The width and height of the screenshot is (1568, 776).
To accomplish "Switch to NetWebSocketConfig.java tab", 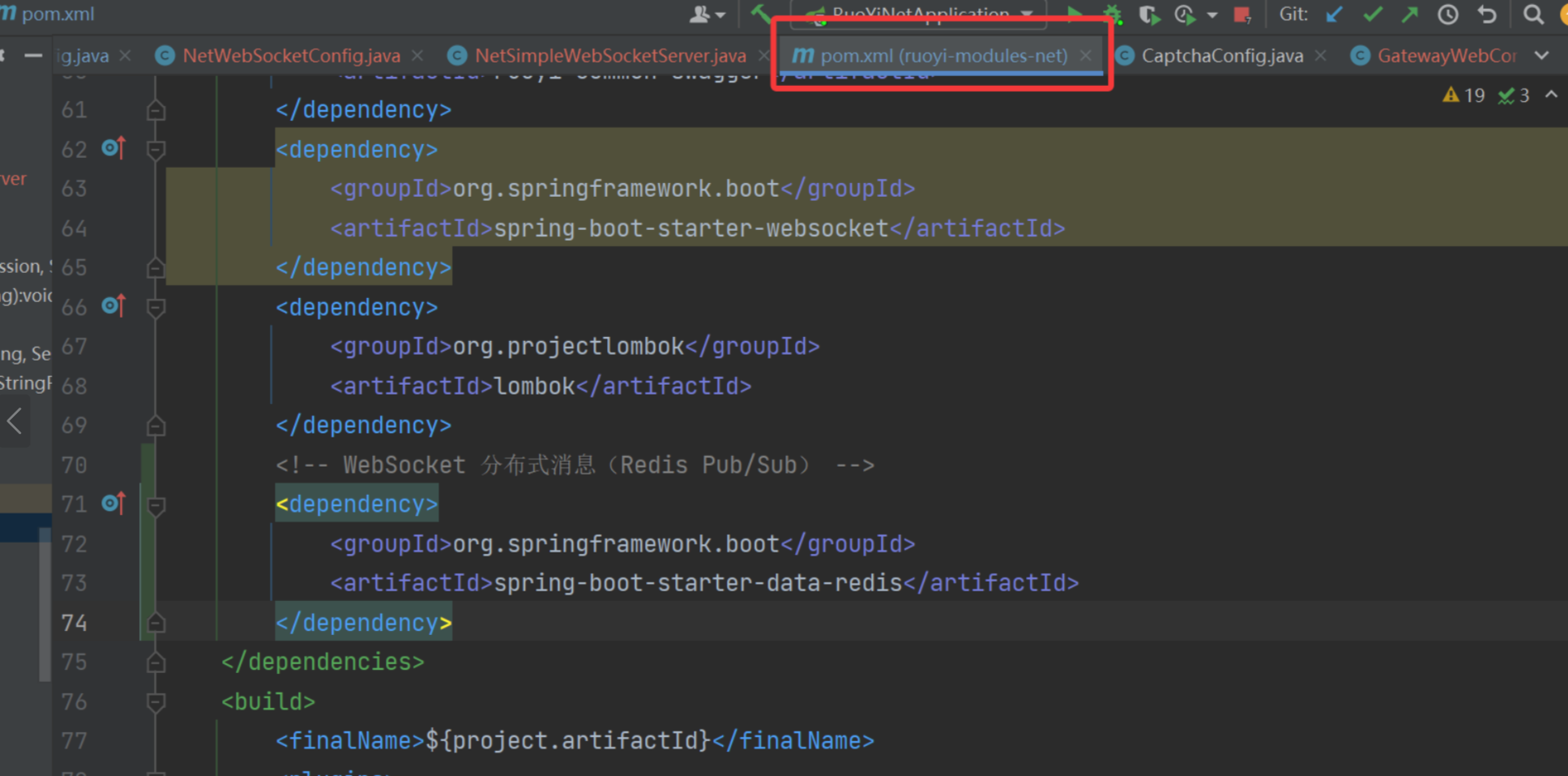I will (x=291, y=56).
